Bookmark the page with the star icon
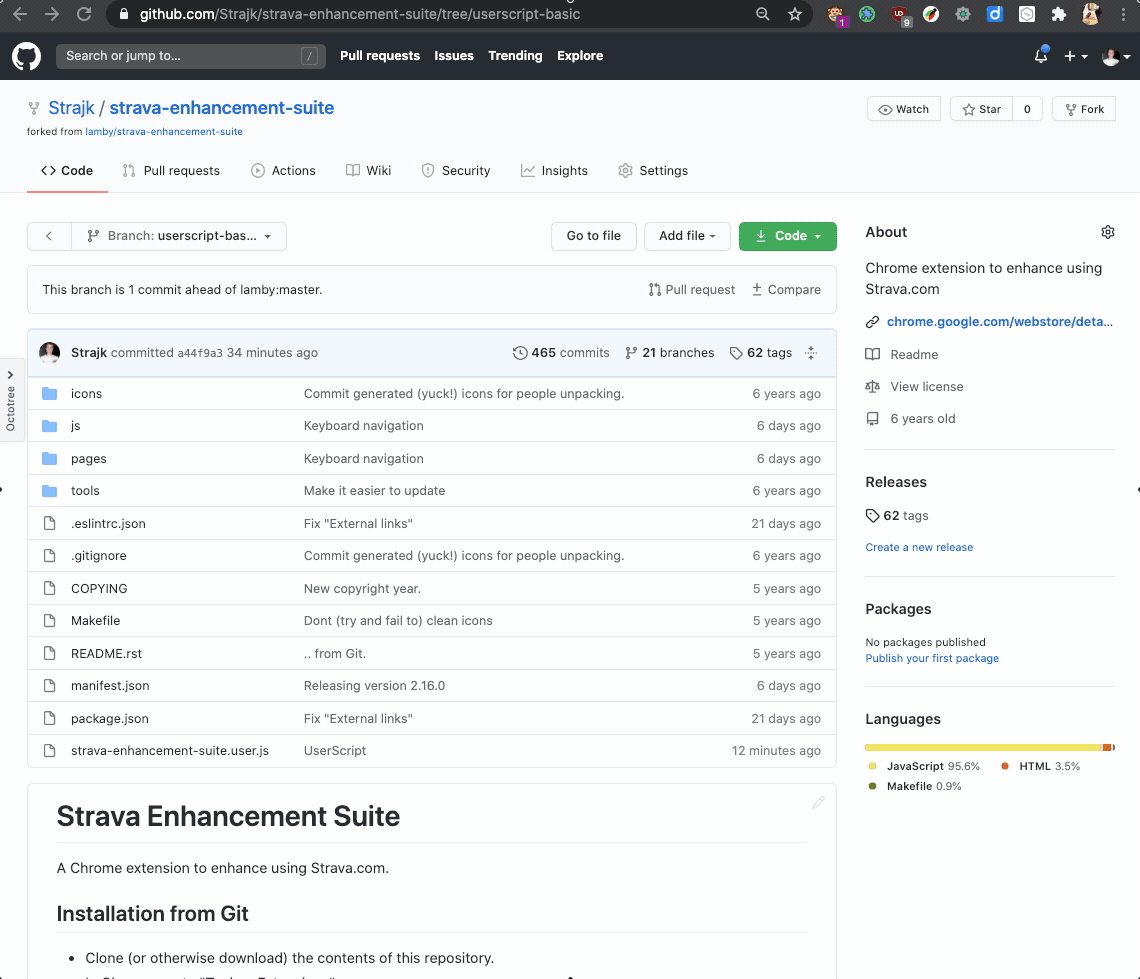 [795, 14]
